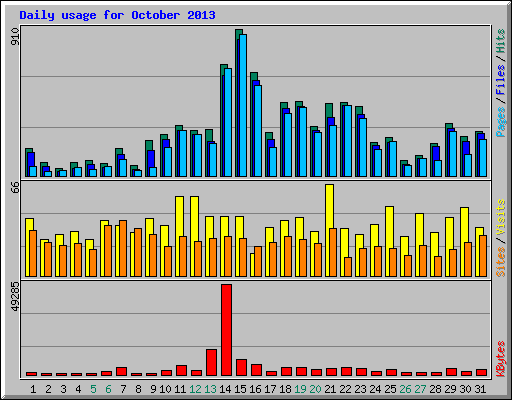Click the red KBytes bar for day 16

(x=256, y=370)
